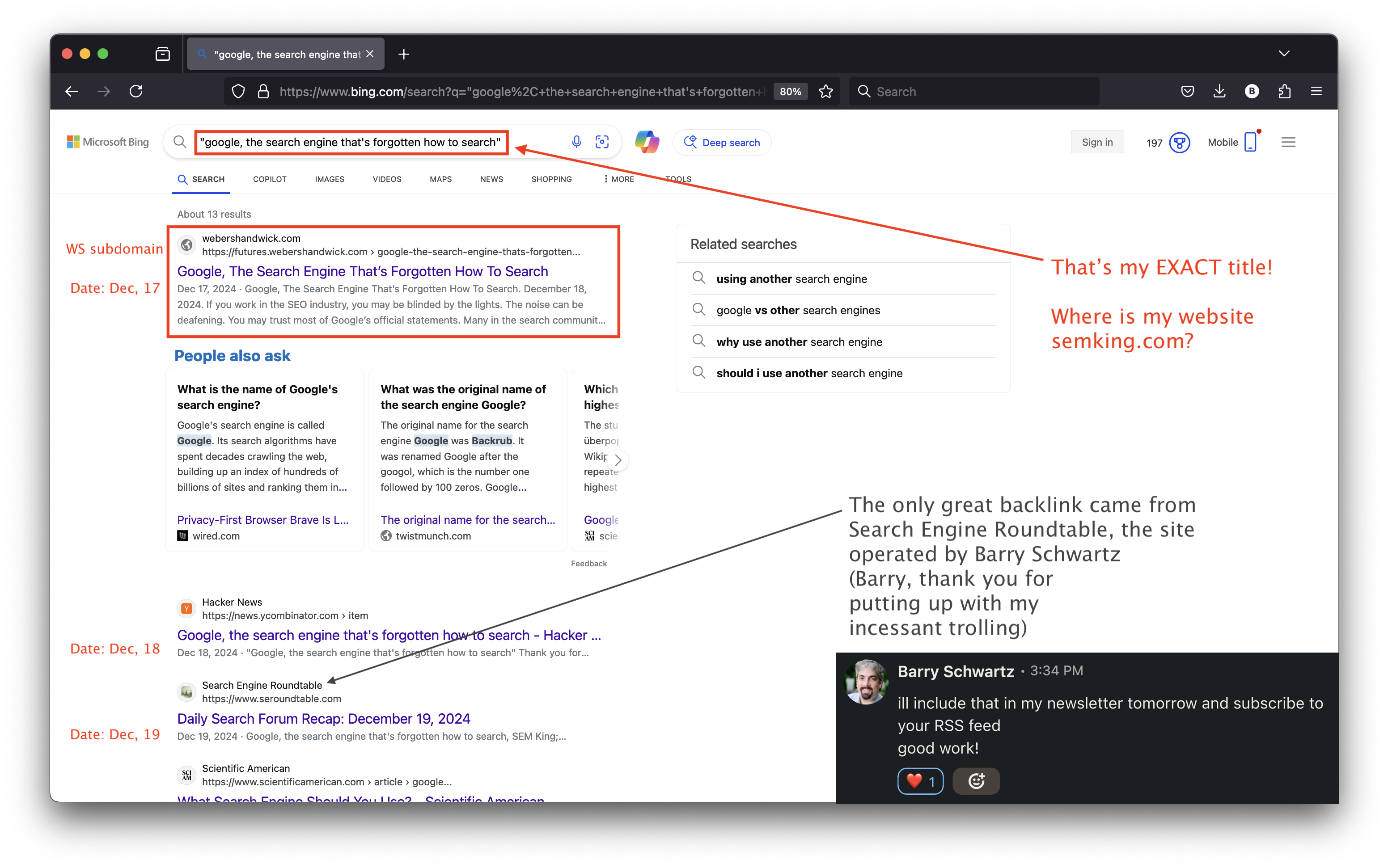Image resolution: width=1388 pixels, height=868 pixels.
Task: Open the extensions puzzle icon
Action: pos(1285,91)
